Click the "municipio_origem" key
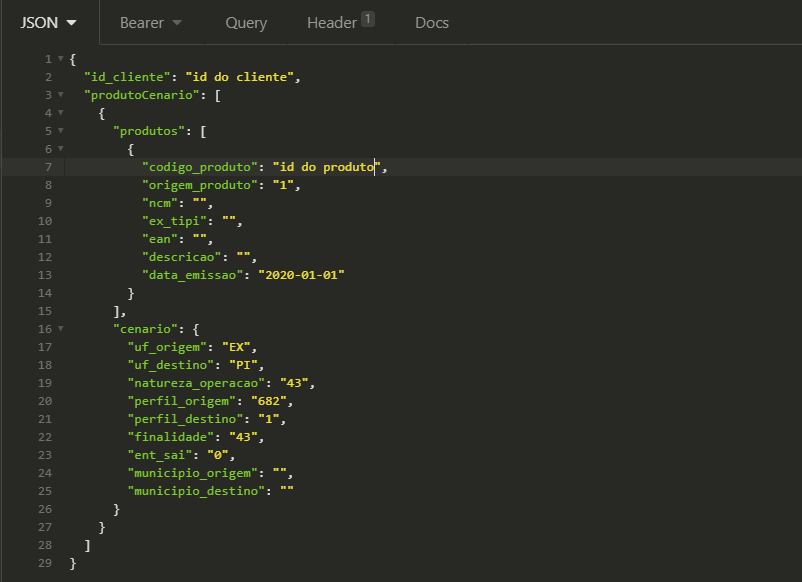This screenshot has width=802, height=582. [192, 473]
